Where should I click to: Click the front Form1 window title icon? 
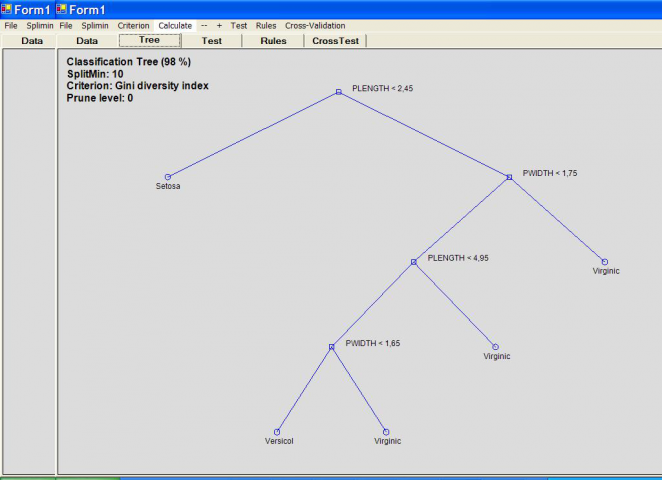click(62, 9)
